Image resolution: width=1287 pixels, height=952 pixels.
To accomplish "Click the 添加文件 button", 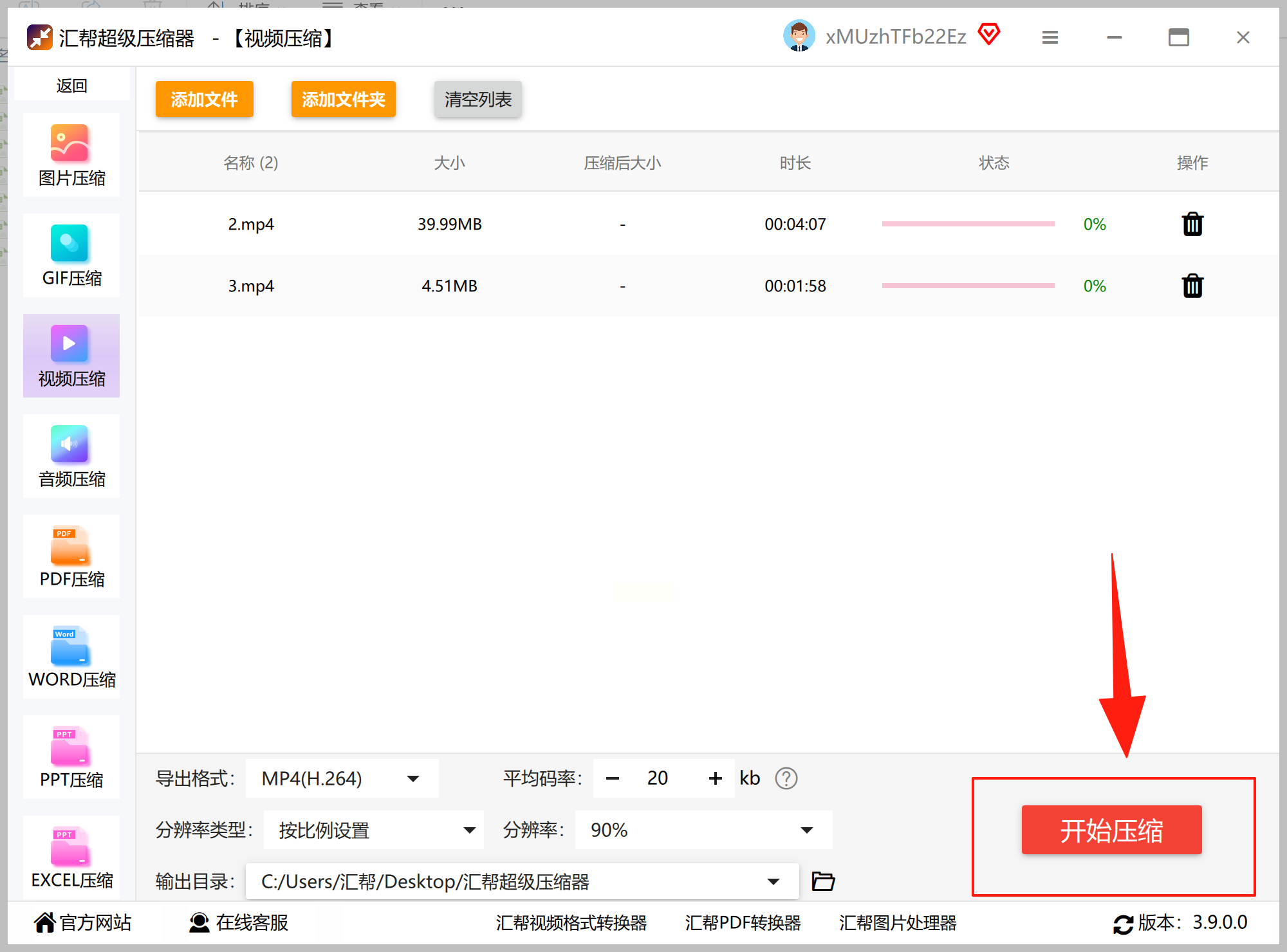I will coord(204,99).
